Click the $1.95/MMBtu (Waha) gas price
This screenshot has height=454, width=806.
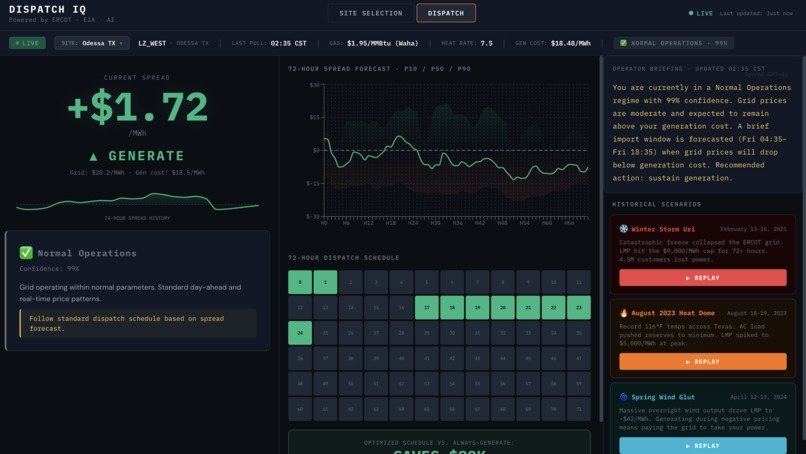click(382, 43)
